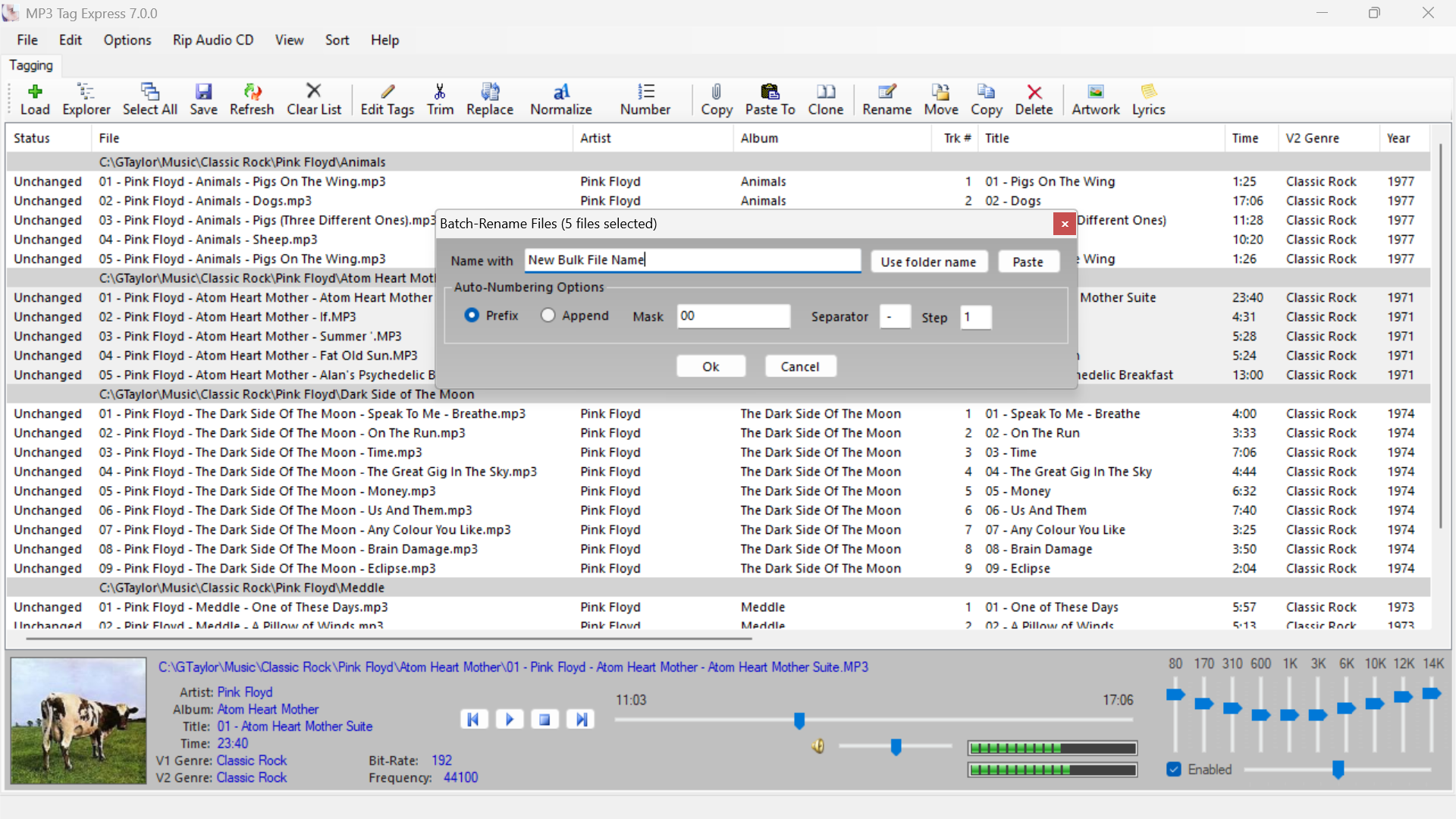Click the horizontal scrollbar of file list

388,639
